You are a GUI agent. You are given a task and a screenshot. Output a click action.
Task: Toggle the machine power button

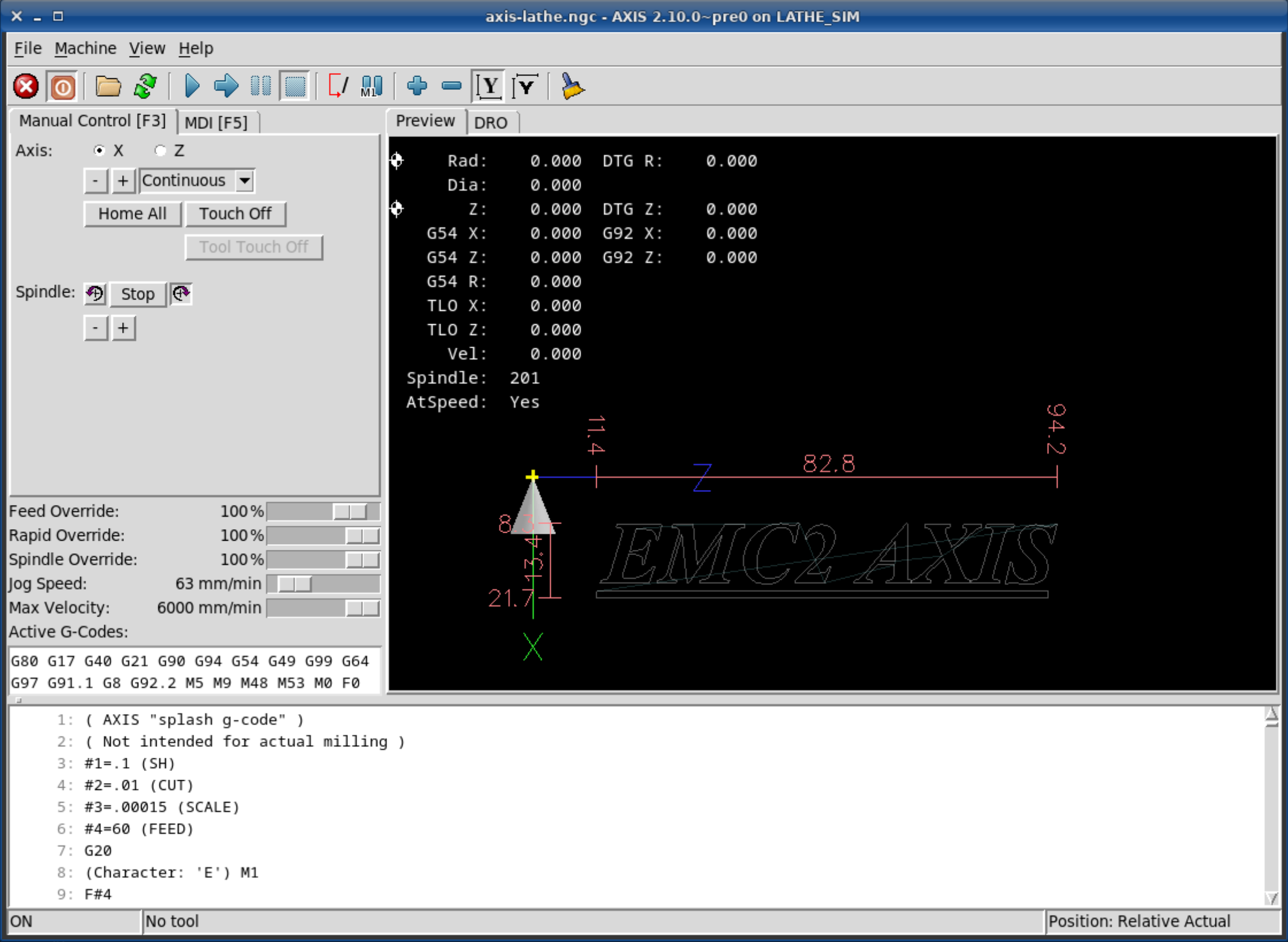(62, 86)
